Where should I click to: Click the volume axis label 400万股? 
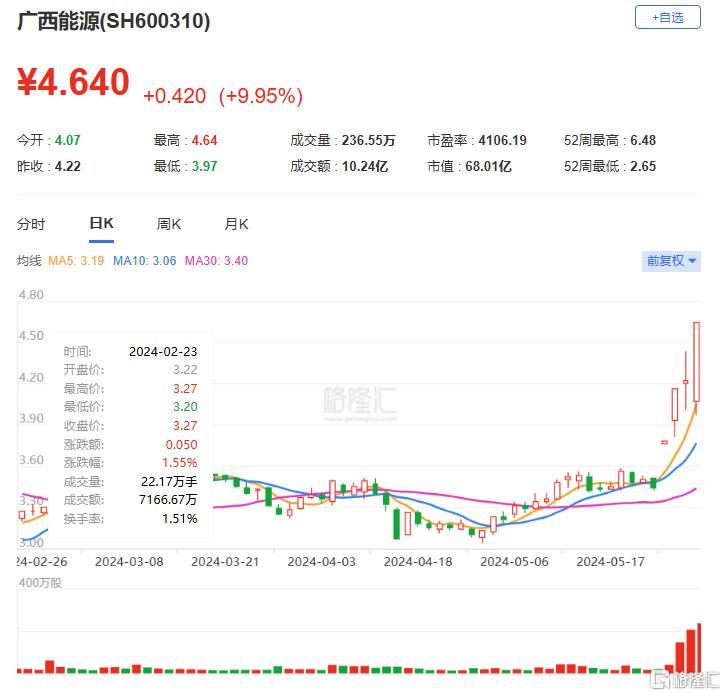click(40, 583)
